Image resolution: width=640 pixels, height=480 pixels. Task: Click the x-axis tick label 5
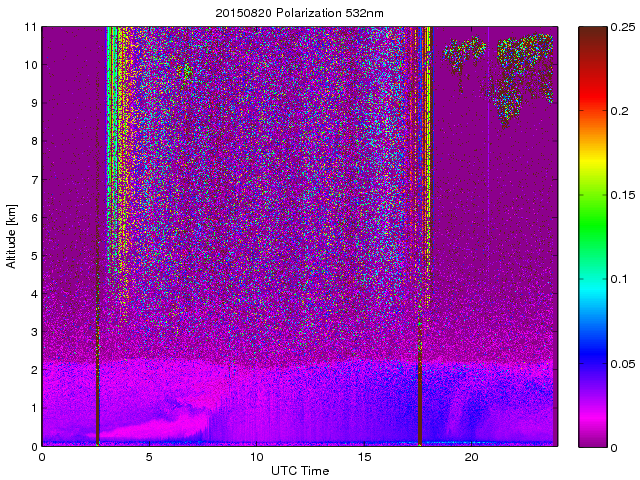point(149,457)
